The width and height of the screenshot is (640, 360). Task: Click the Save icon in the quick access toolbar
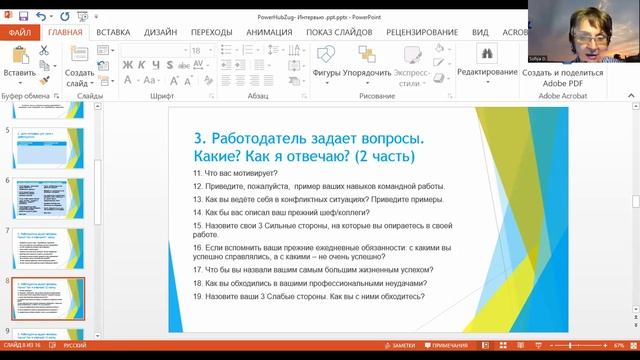pos(23,16)
